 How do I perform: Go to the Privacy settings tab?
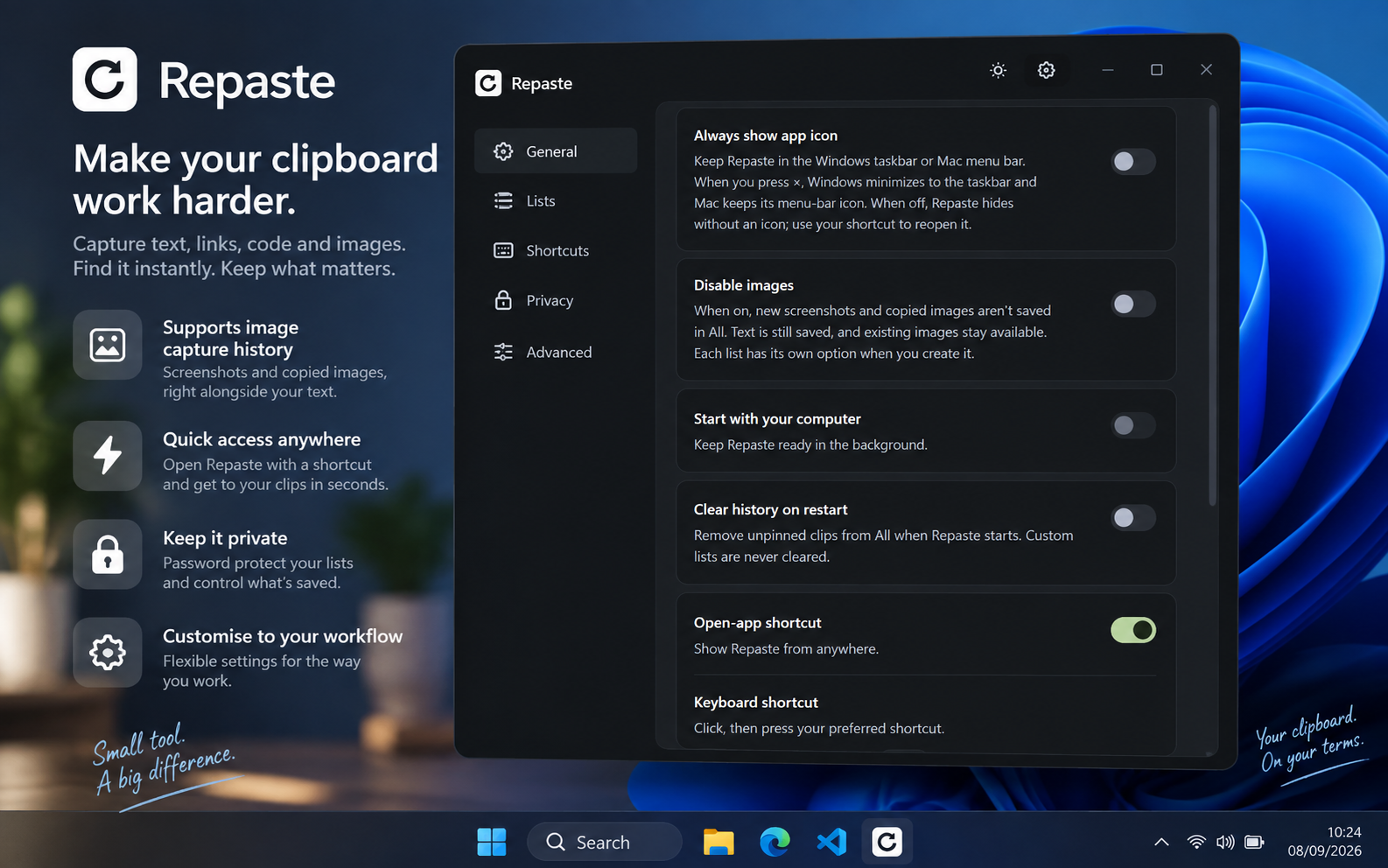click(x=556, y=300)
